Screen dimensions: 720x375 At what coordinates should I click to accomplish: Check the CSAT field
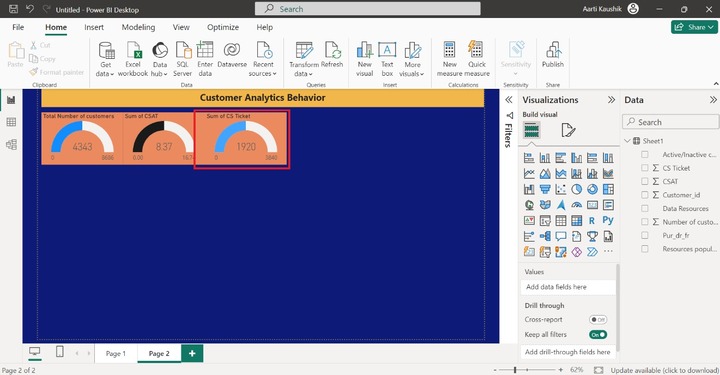tap(645, 181)
